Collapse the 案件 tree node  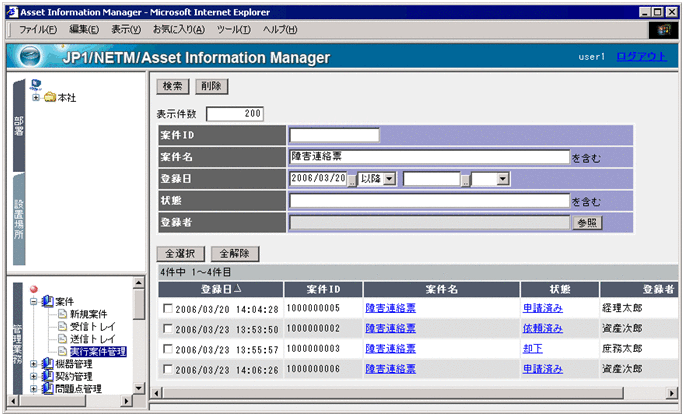(x=34, y=301)
